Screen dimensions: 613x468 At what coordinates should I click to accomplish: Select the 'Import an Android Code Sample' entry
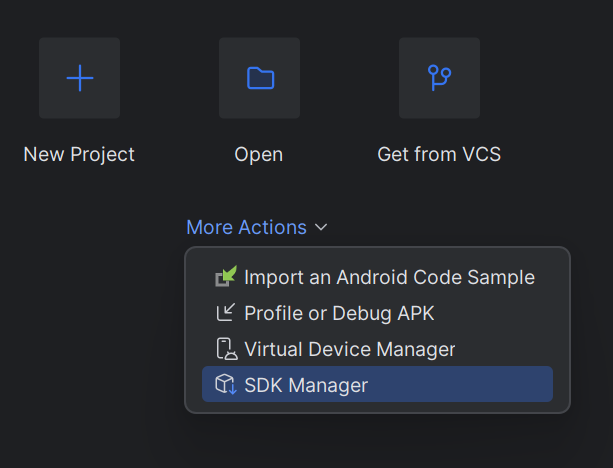click(389, 277)
